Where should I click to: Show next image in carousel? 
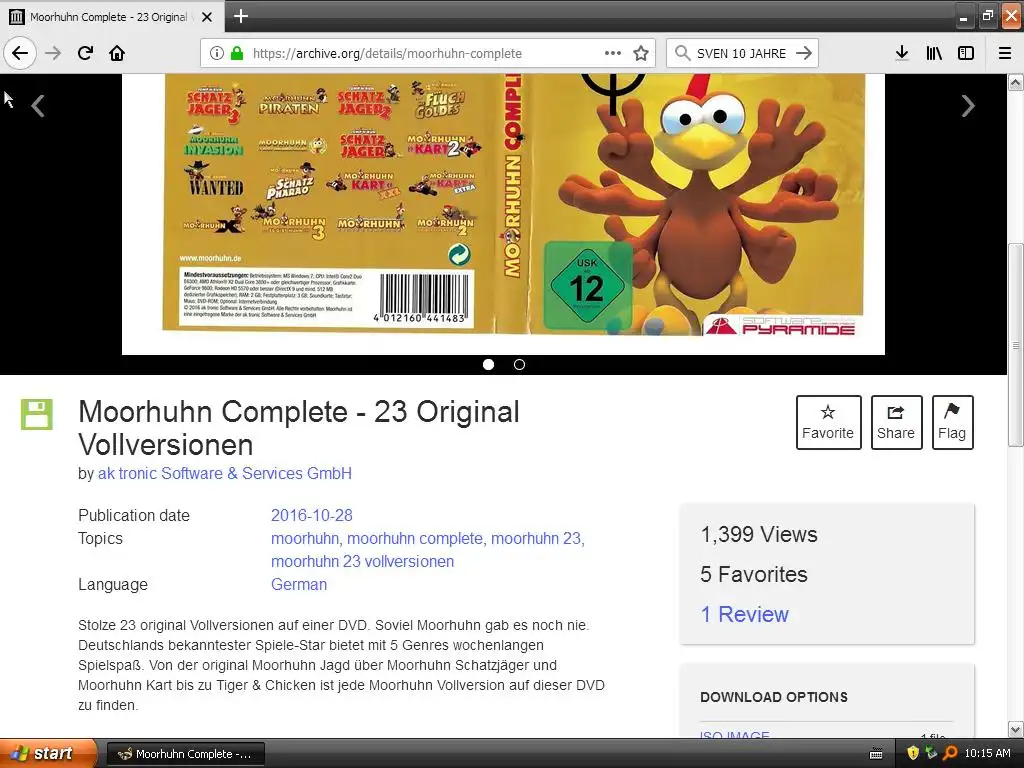tap(968, 106)
